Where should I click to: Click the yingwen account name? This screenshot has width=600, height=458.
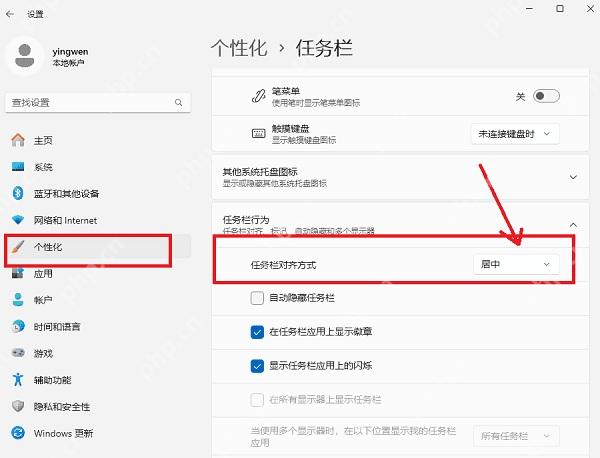(x=70, y=51)
